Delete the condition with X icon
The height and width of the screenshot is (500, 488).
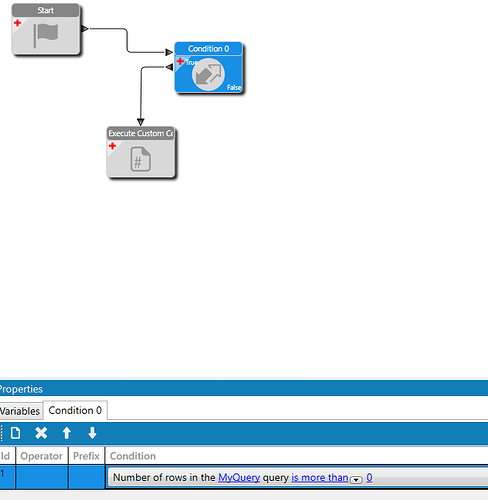point(41,433)
